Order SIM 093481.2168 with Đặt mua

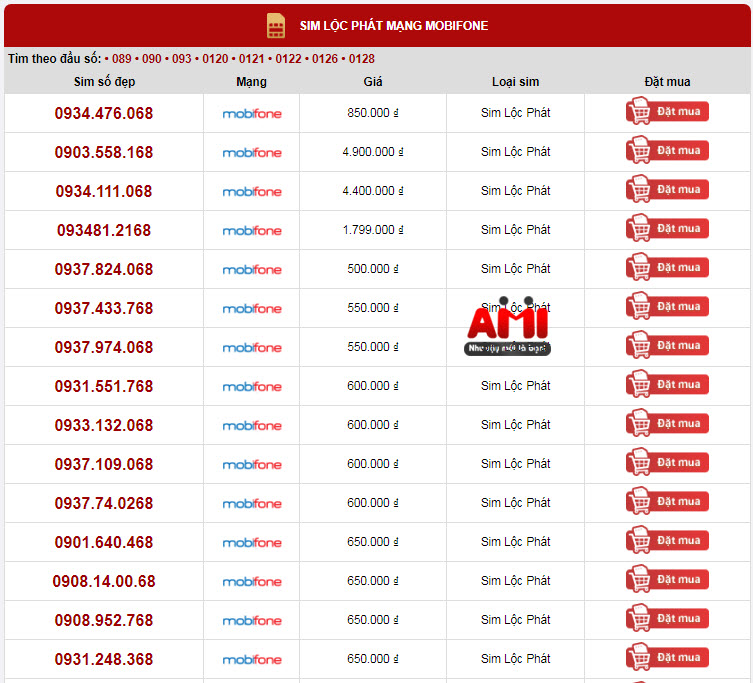click(667, 228)
